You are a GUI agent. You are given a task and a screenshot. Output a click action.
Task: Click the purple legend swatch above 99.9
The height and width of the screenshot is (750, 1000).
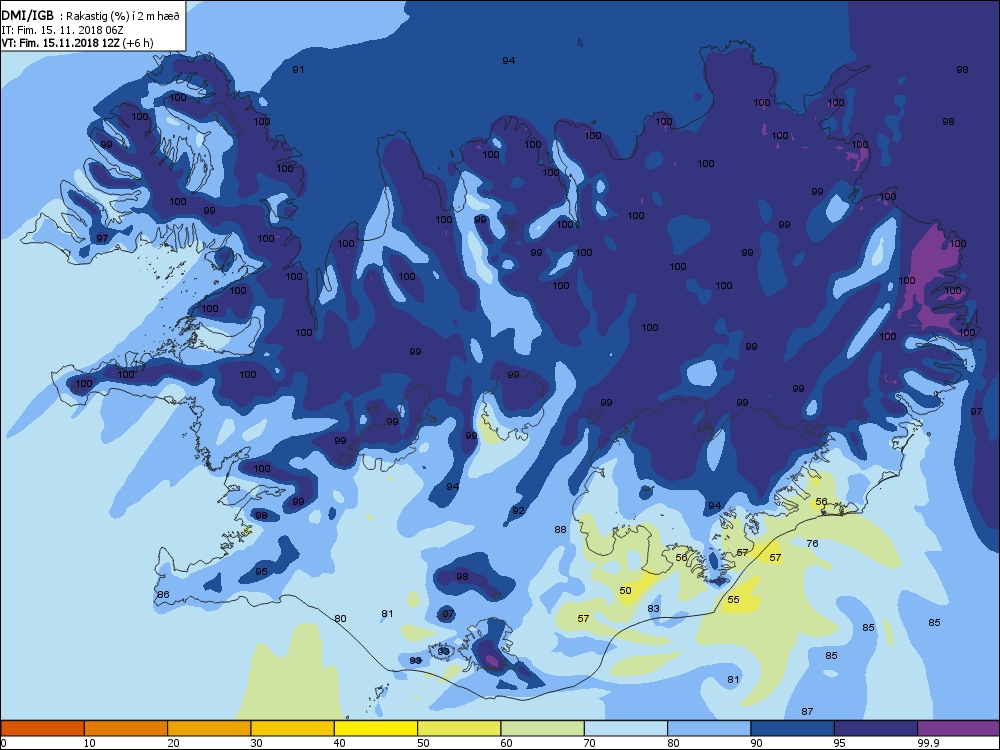coord(959,728)
